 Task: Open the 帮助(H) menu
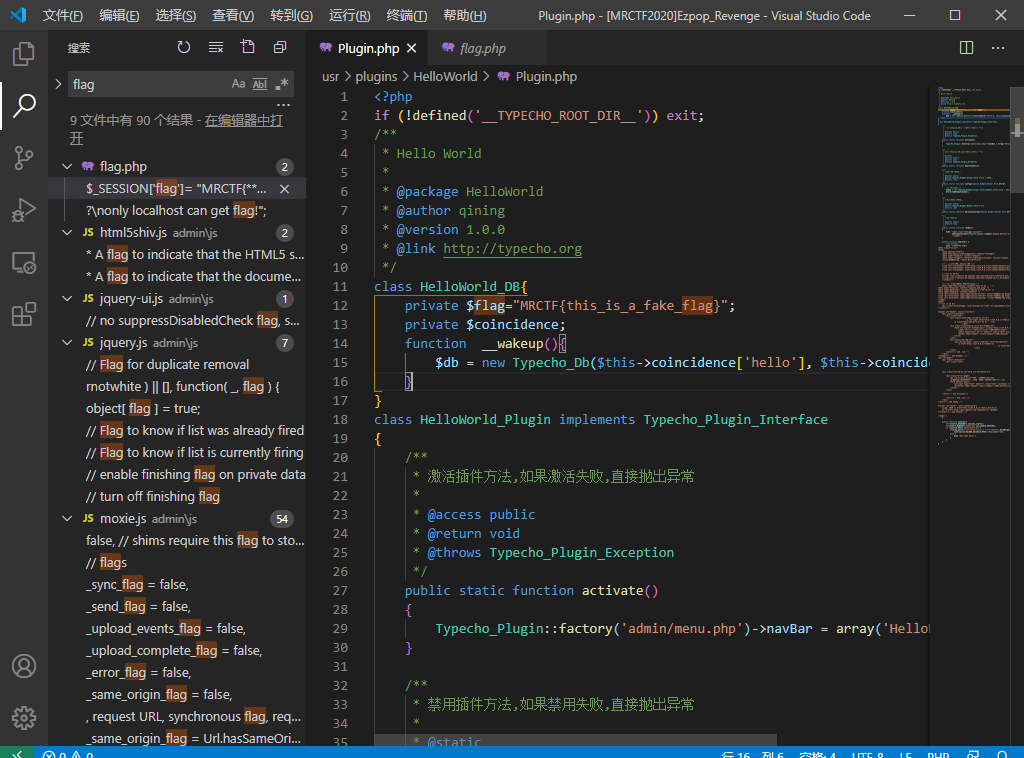pos(464,15)
